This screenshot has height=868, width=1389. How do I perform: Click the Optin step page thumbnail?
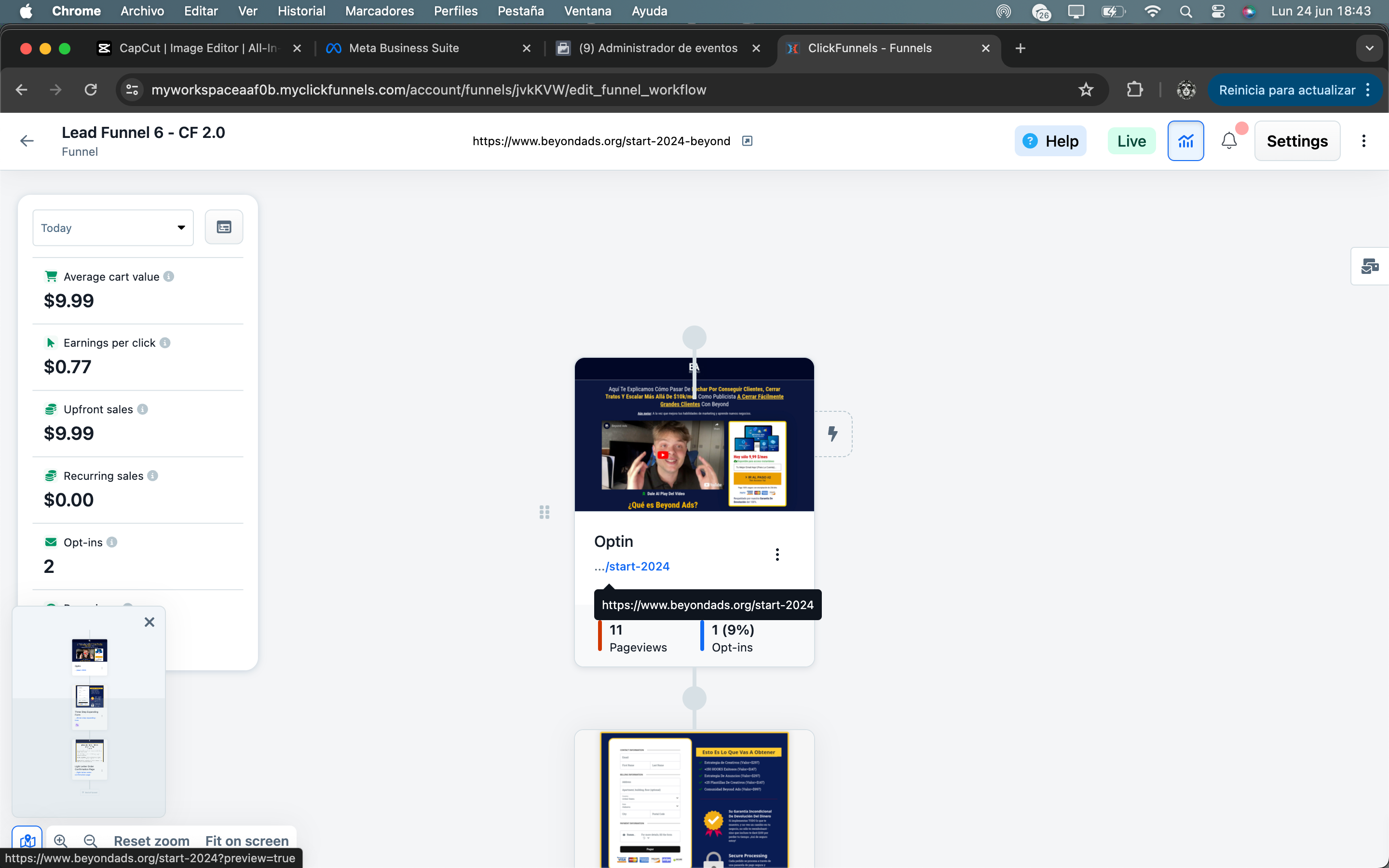[694, 434]
